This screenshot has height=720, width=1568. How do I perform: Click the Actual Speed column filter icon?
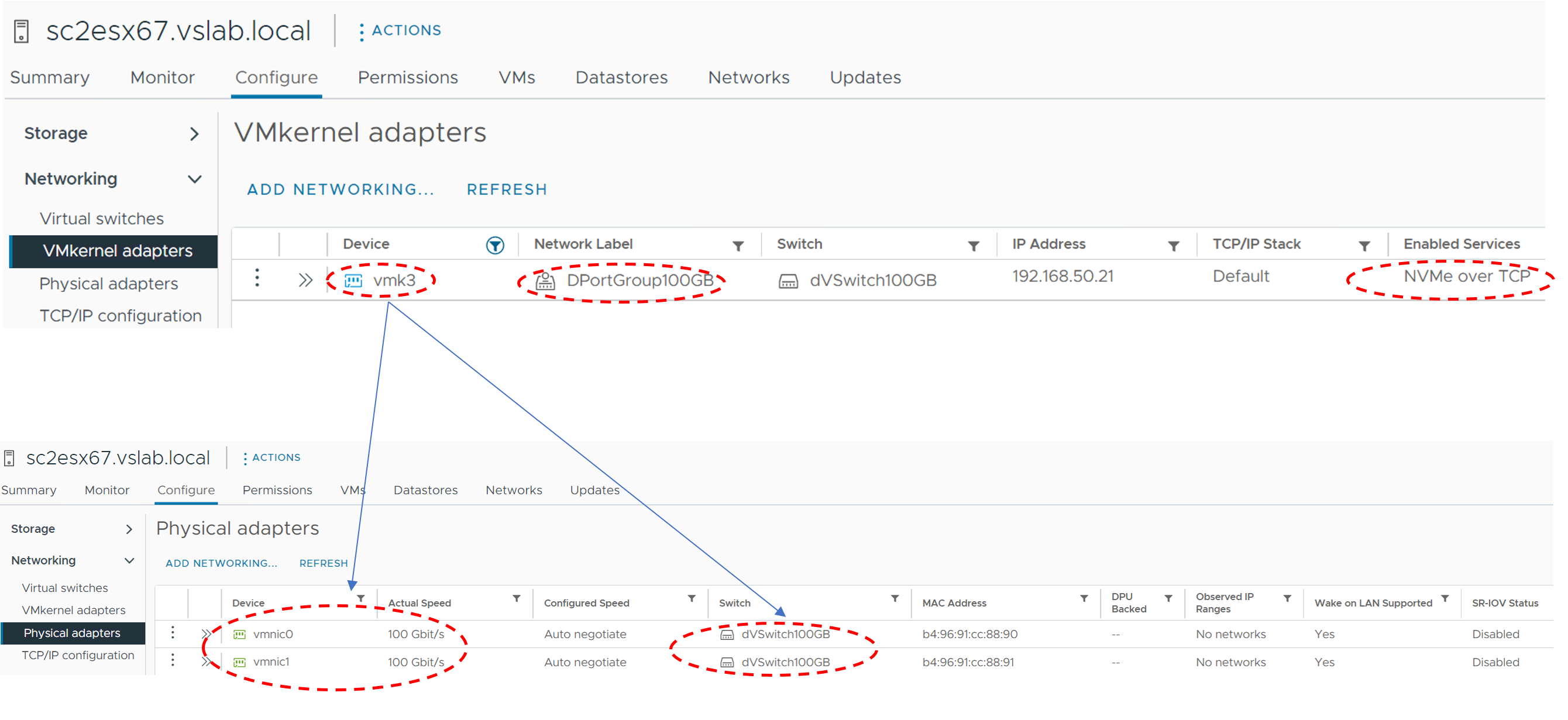[516, 599]
